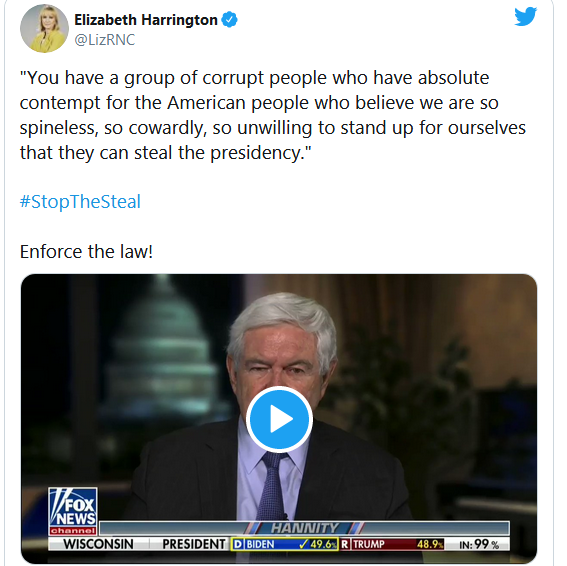Click the WISCONSIN label in the ticker

(98, 544)
